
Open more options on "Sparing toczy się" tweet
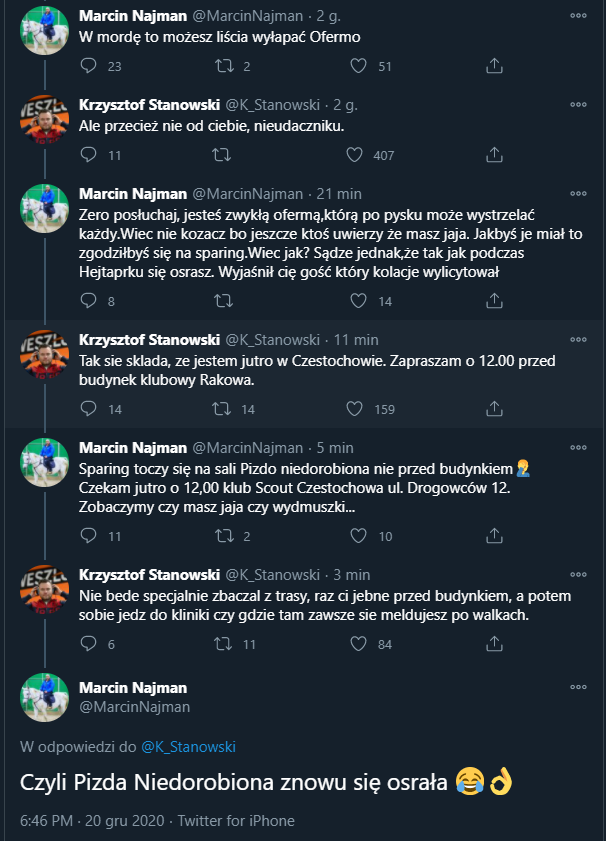point(579,447)
